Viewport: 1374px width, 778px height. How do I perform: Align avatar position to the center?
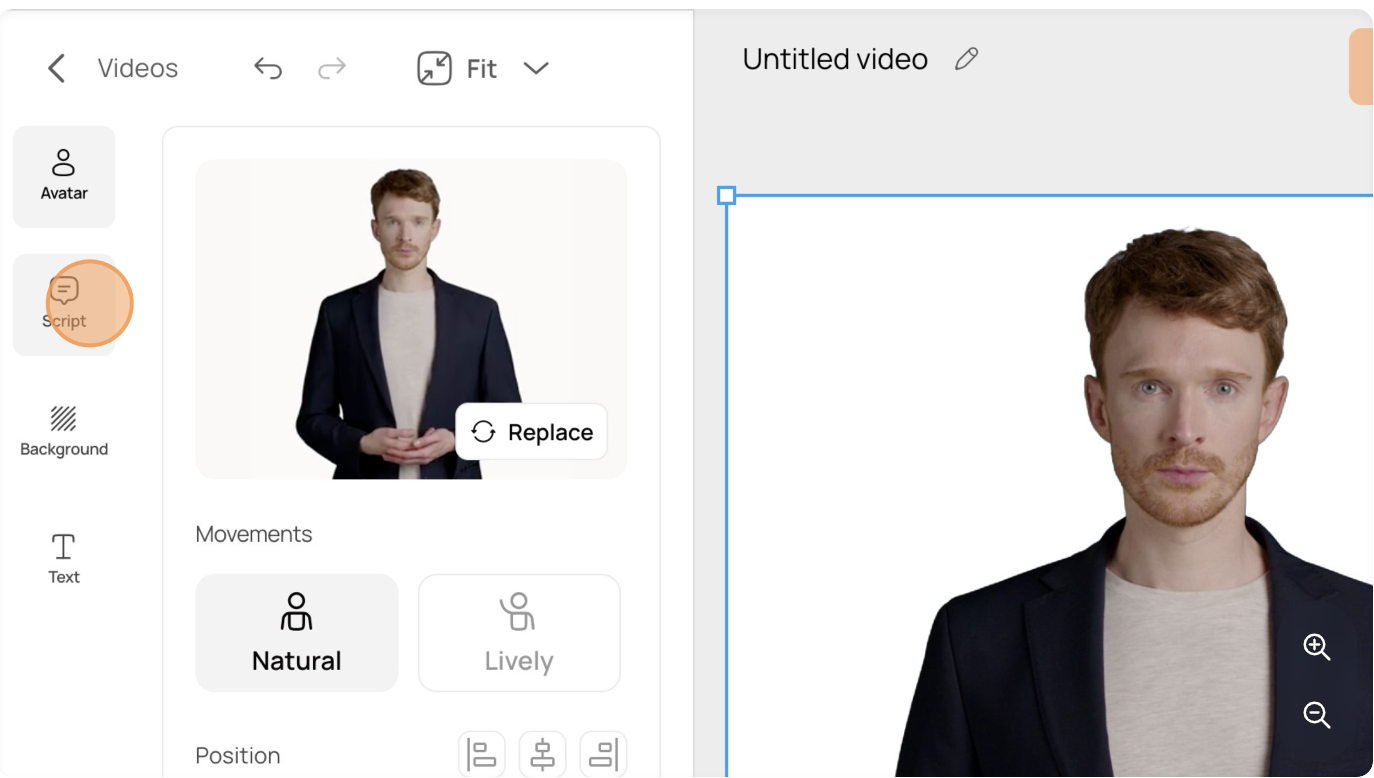(x=542, y=754)
